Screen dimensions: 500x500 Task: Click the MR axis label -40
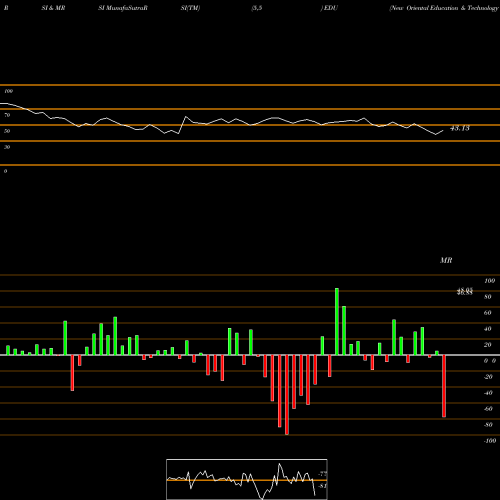[x=488, y=393]
